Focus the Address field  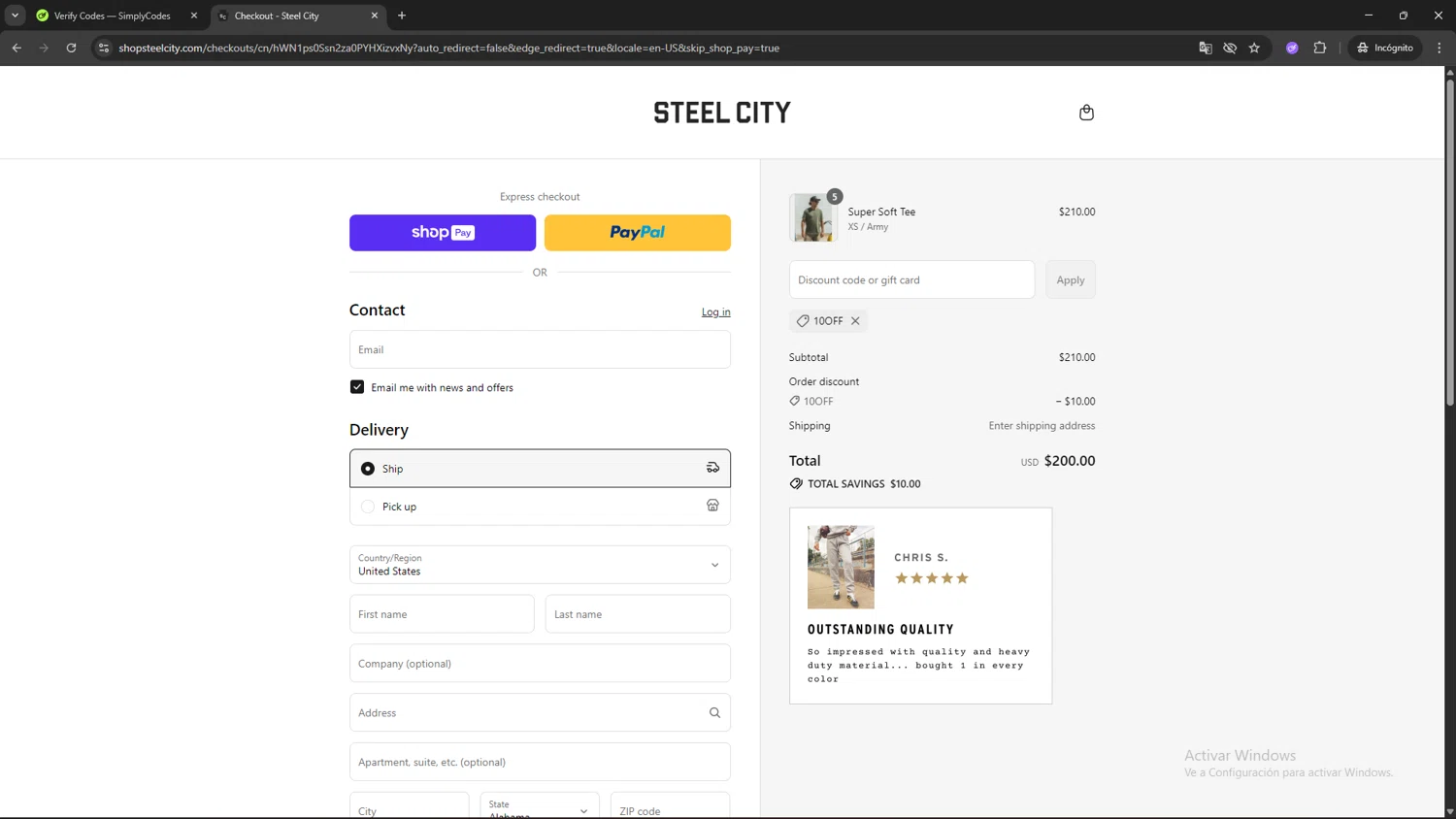point(540,713)
